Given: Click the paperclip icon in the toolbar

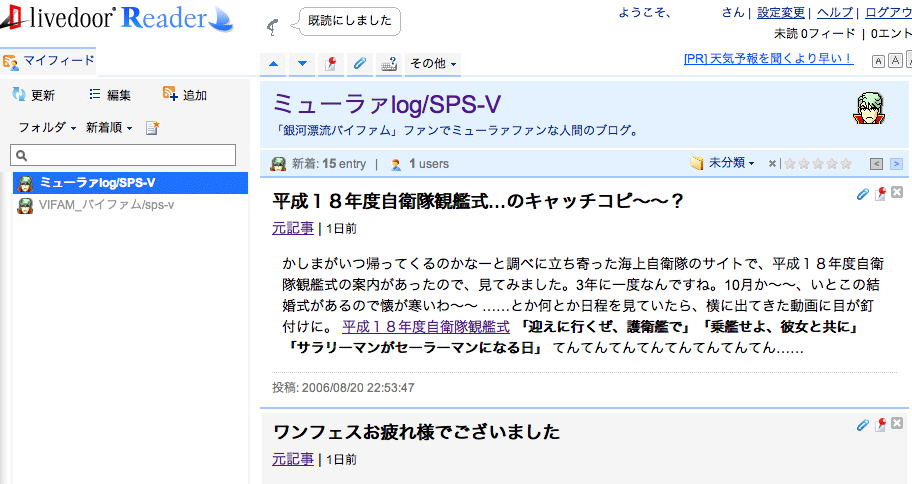Looking at the screenshot, I should 360,64.
